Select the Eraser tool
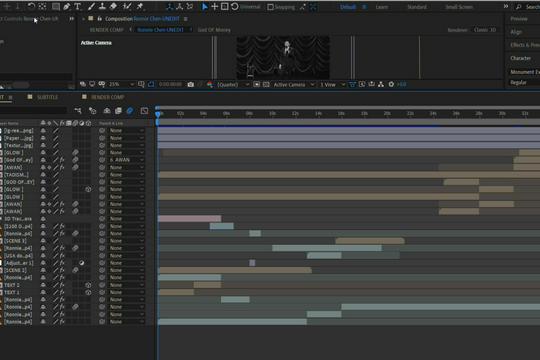The width and height of the screenshot is (540, 360). 114,6
